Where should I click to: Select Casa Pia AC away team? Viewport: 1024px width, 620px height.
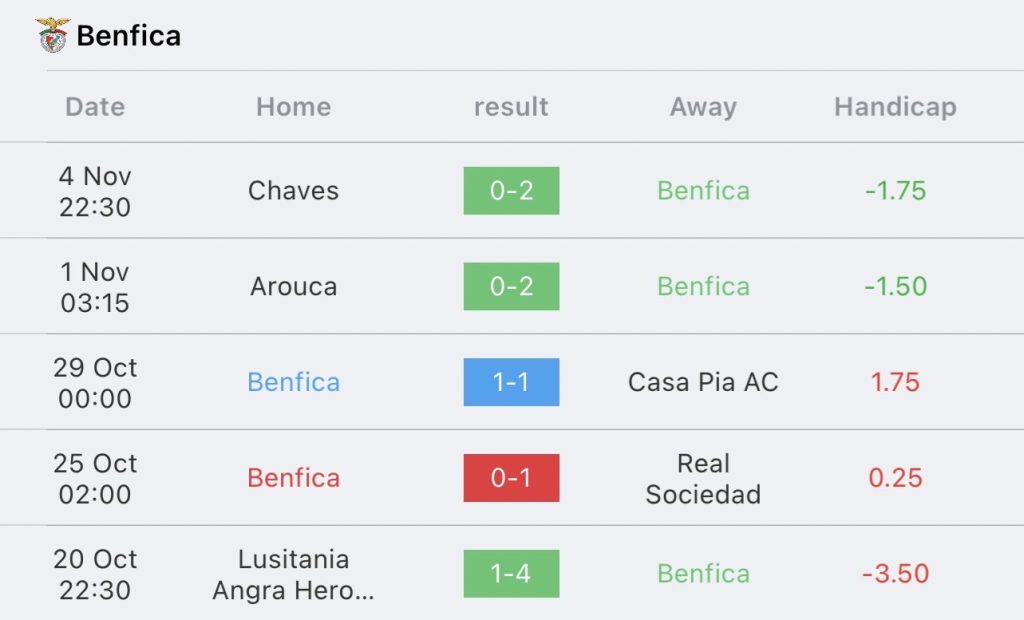[703, 382]
